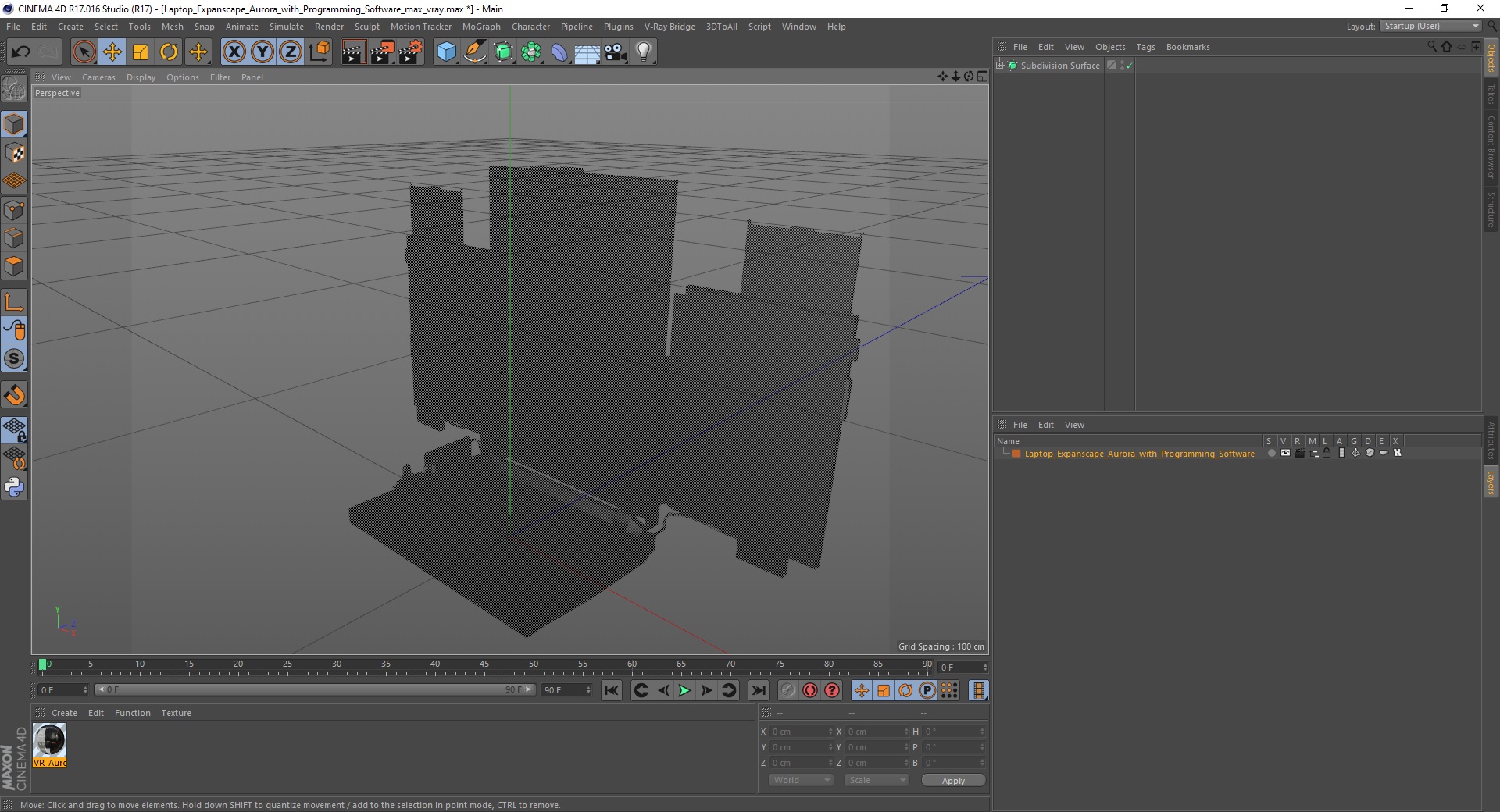Open the Simulate menu

[286, 27]
